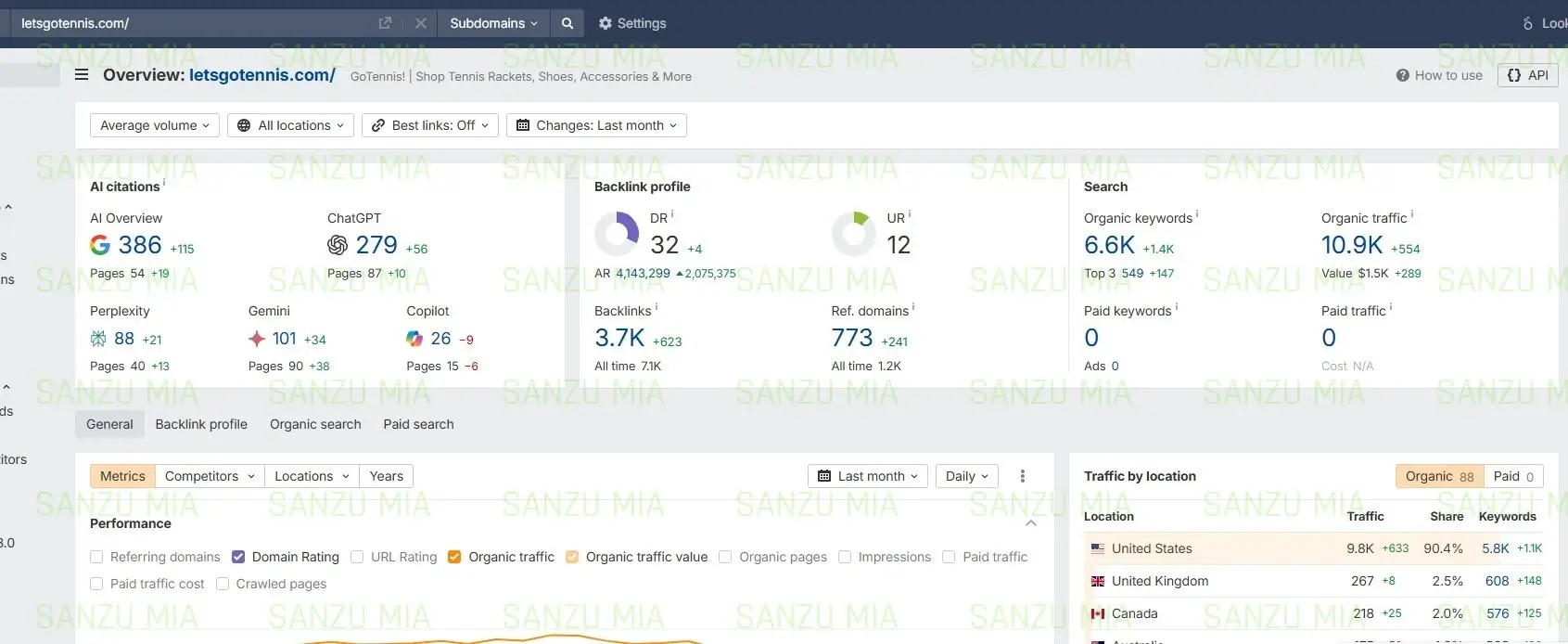Click the DR donut chart
This screenshot has height=644, width=1568.
617,234
